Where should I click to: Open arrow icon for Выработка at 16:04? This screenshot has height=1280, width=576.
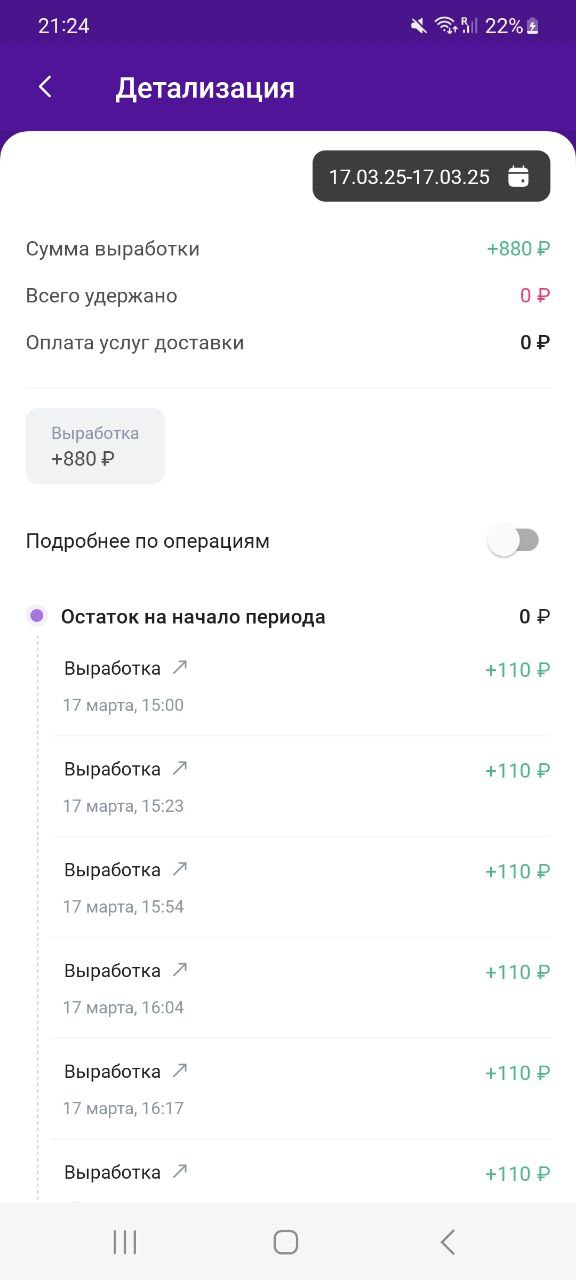coord(180,970)
